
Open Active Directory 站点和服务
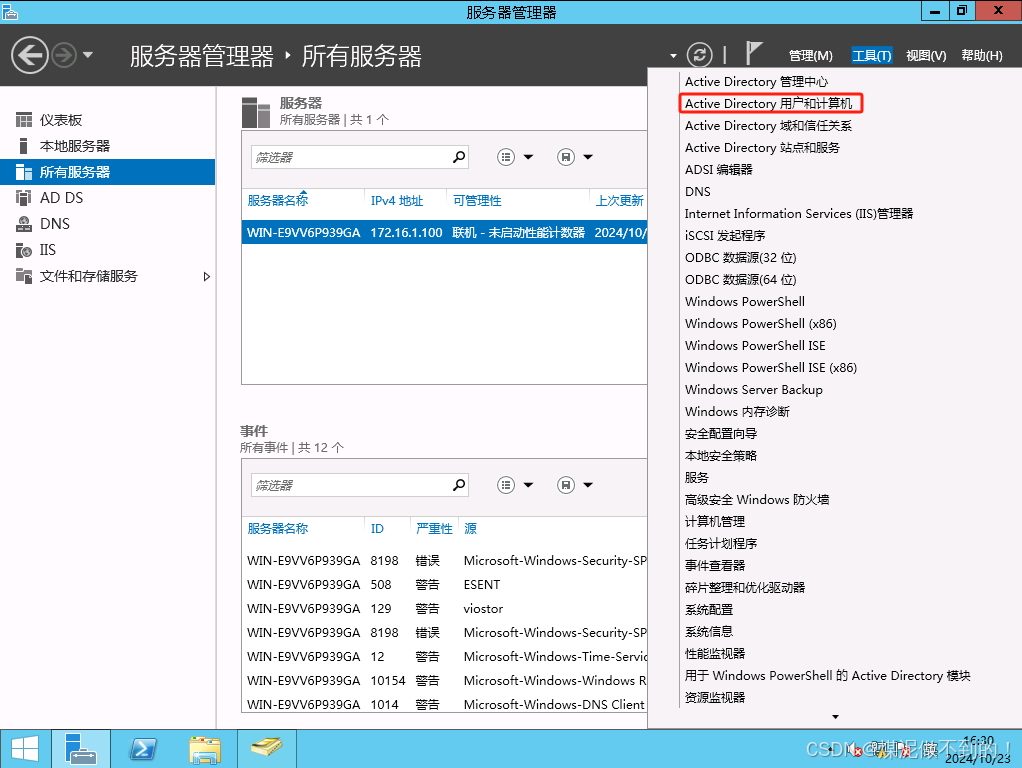click(x=762, y=148)
